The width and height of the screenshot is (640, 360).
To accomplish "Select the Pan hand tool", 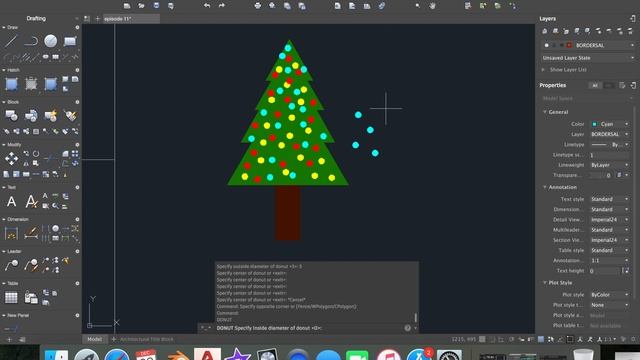I will [x=432, y=6].
